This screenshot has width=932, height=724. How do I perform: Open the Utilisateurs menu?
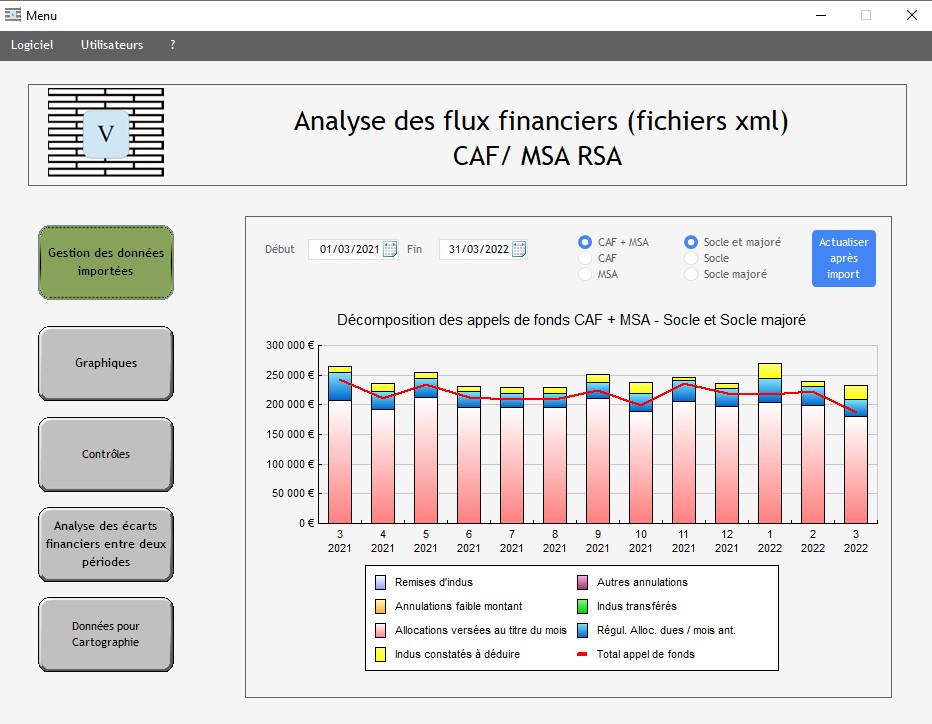click(x=112, y=45)
